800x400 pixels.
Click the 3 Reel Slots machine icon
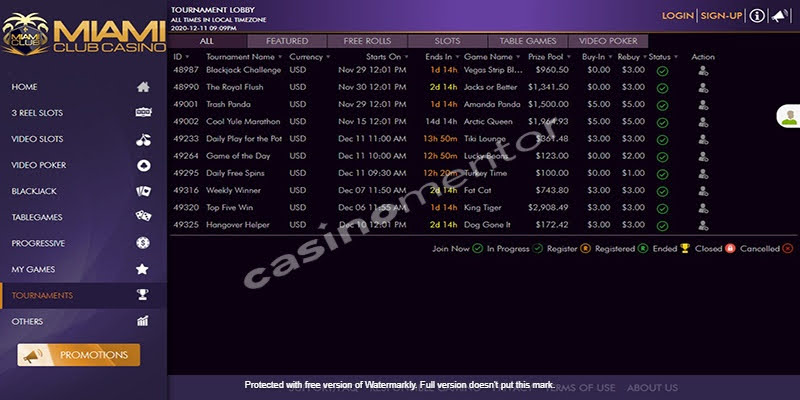[143, 113]
